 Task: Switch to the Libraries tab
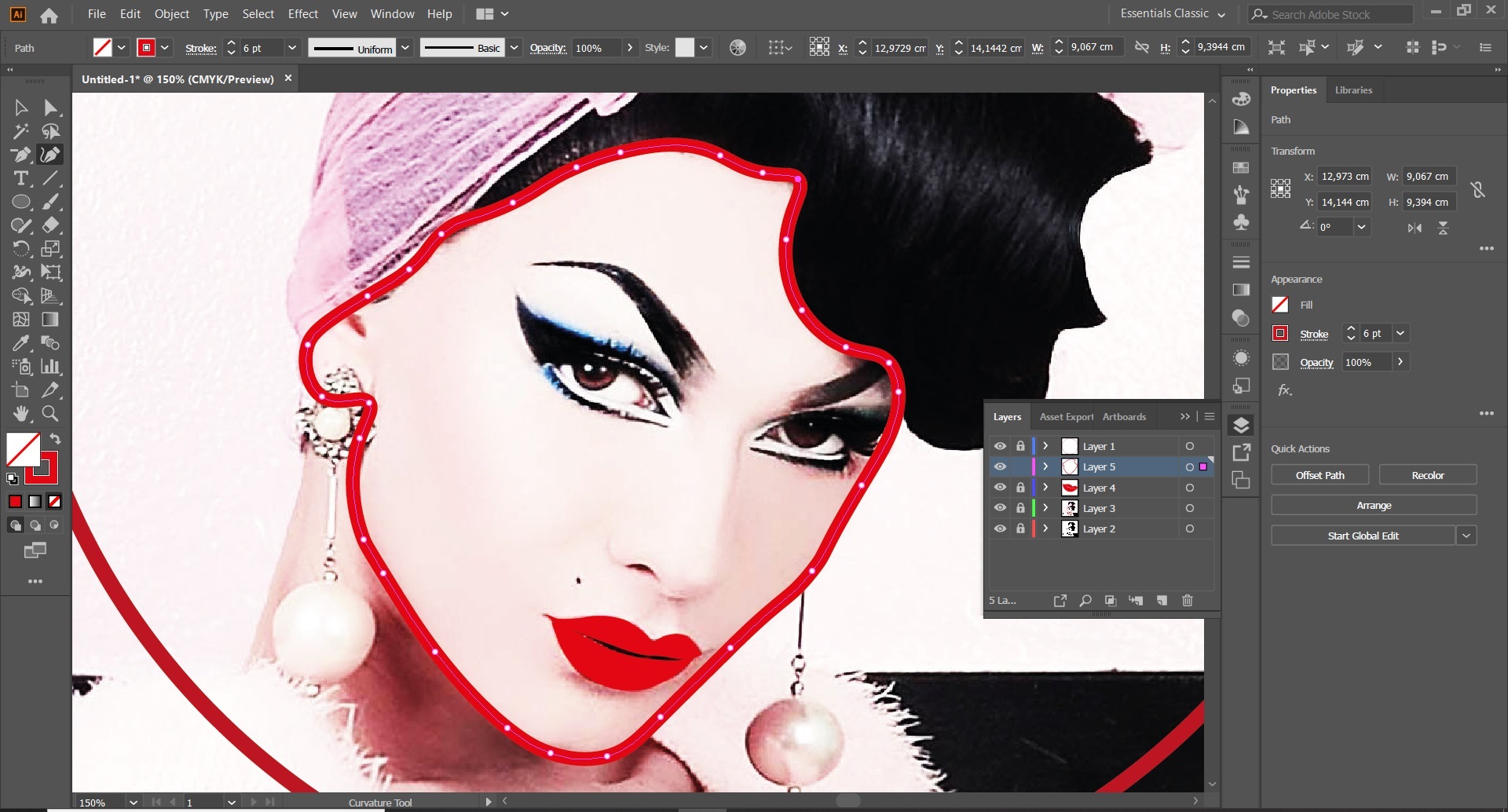click(1353, 90)
